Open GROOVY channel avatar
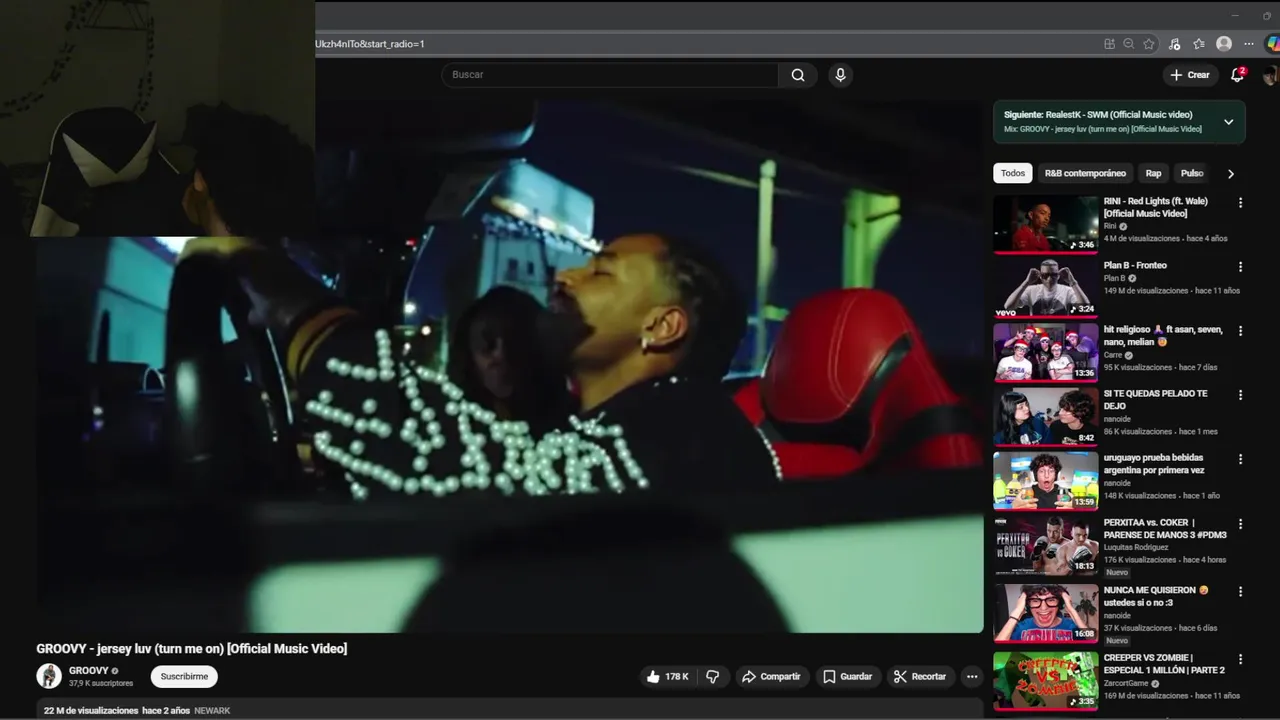1280x720 pixels. click(x=49, y=676)
